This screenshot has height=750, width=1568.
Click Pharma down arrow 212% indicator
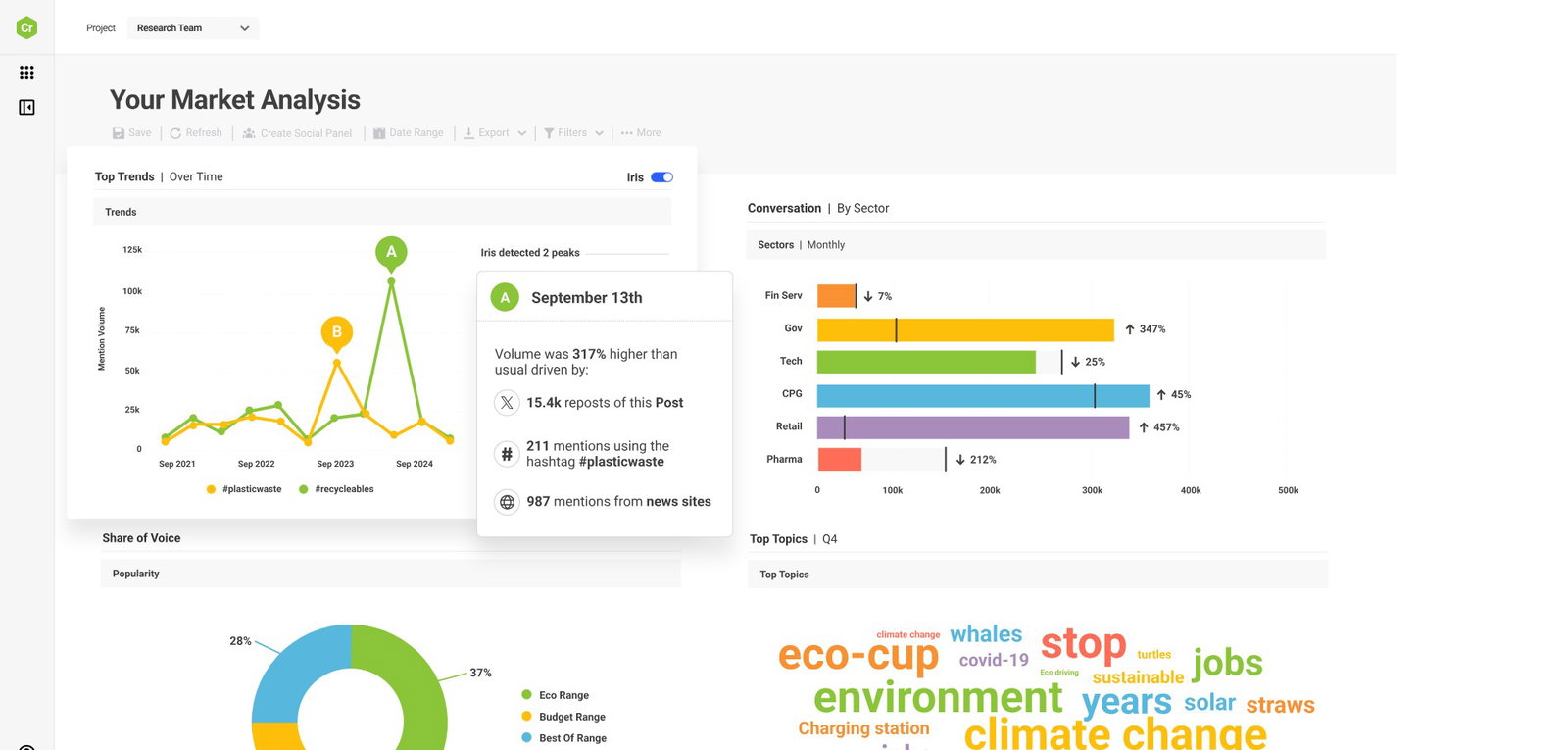tap(975, 460)
